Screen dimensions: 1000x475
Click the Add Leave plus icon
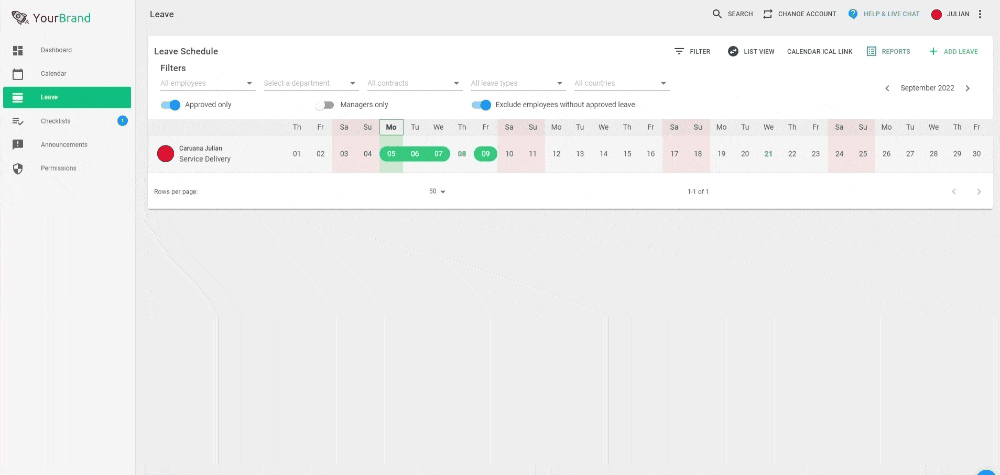tap(933, 52)
